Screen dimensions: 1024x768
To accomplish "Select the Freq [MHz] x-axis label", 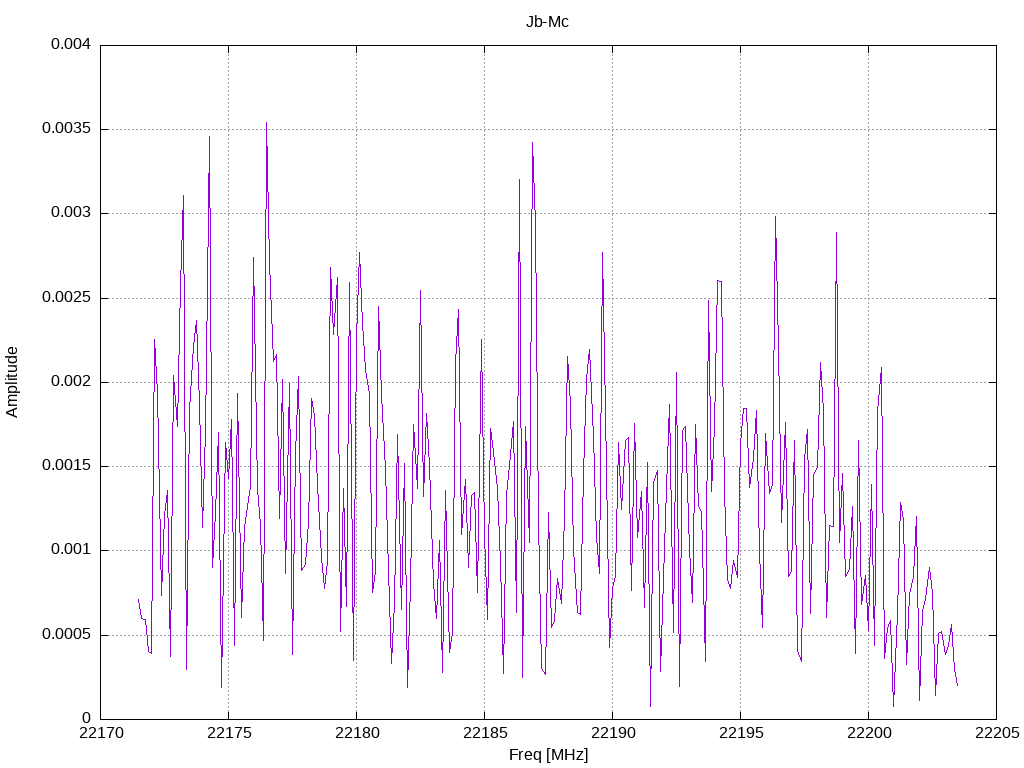I will (x=549, y=755).
